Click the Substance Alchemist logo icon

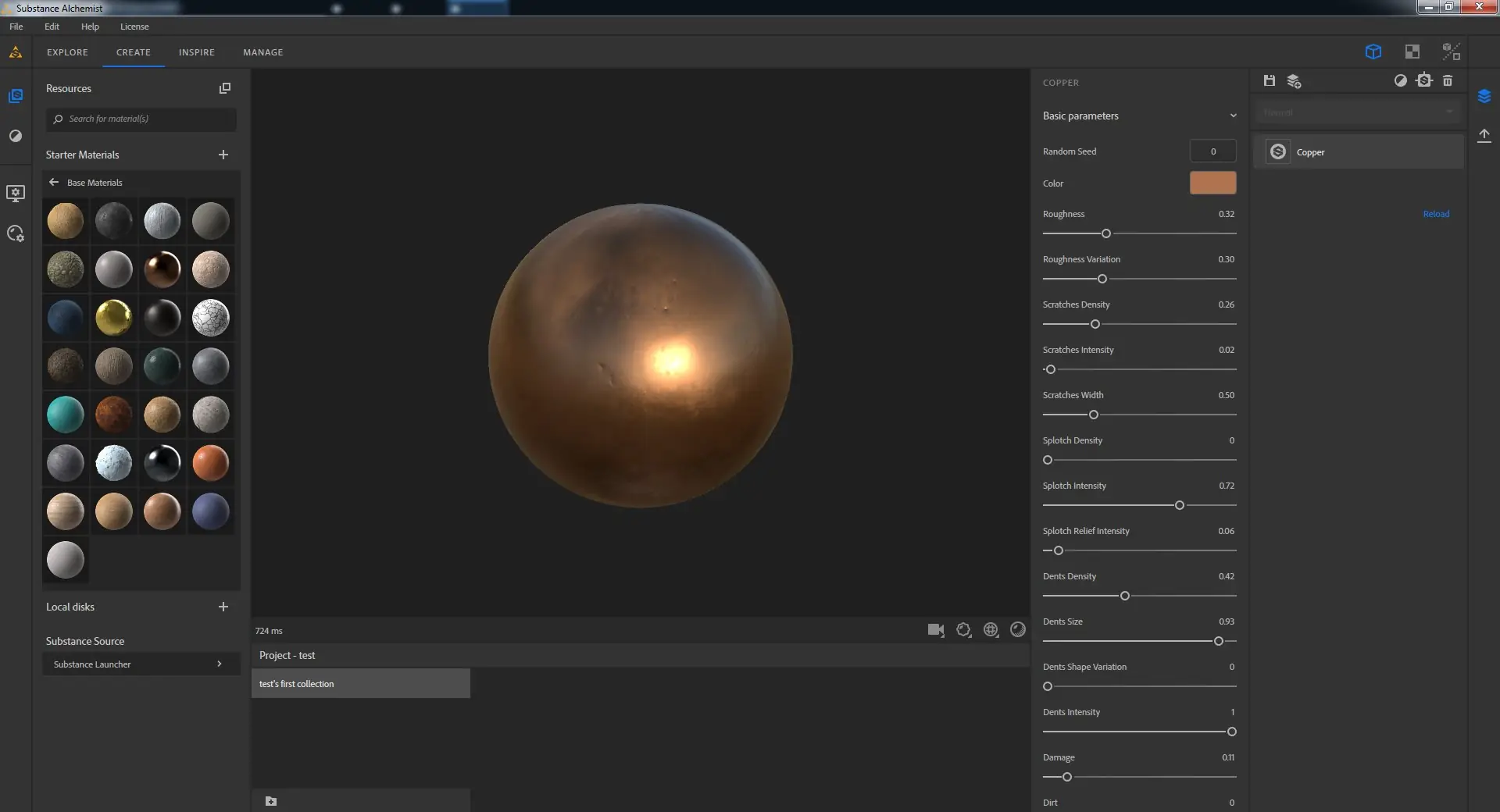click(16, 52)
